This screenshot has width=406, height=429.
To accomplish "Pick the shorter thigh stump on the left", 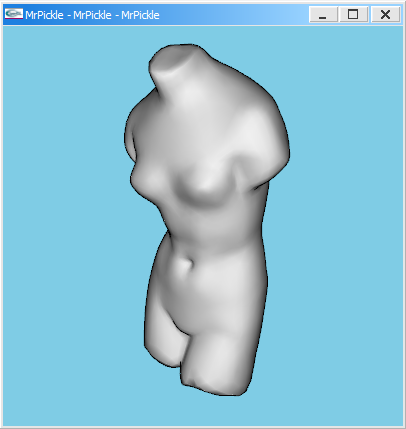I will click(163, 340).
